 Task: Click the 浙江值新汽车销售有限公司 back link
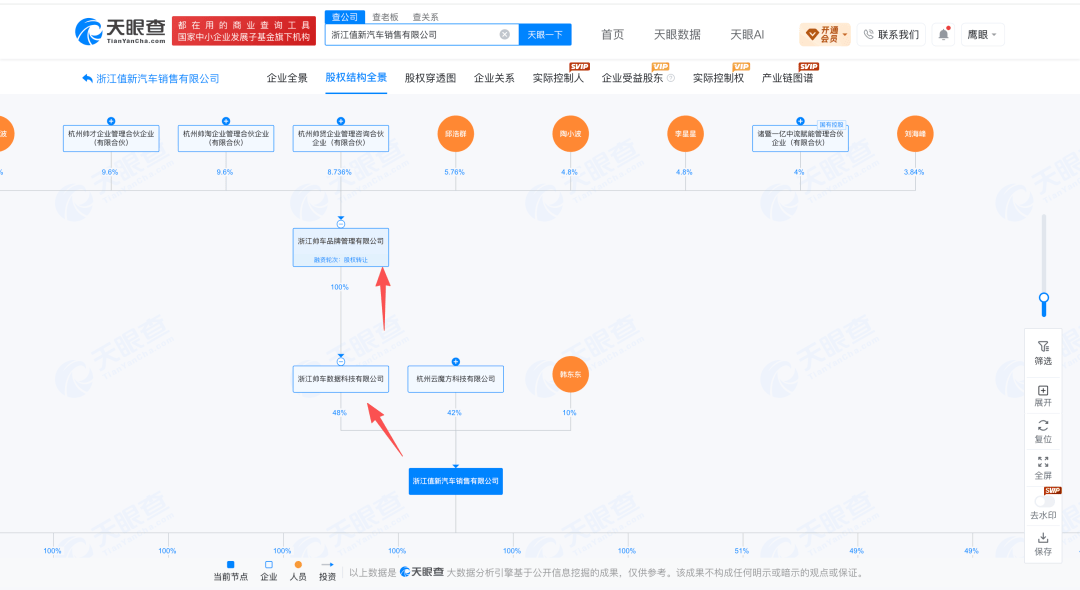pos(158,78)
